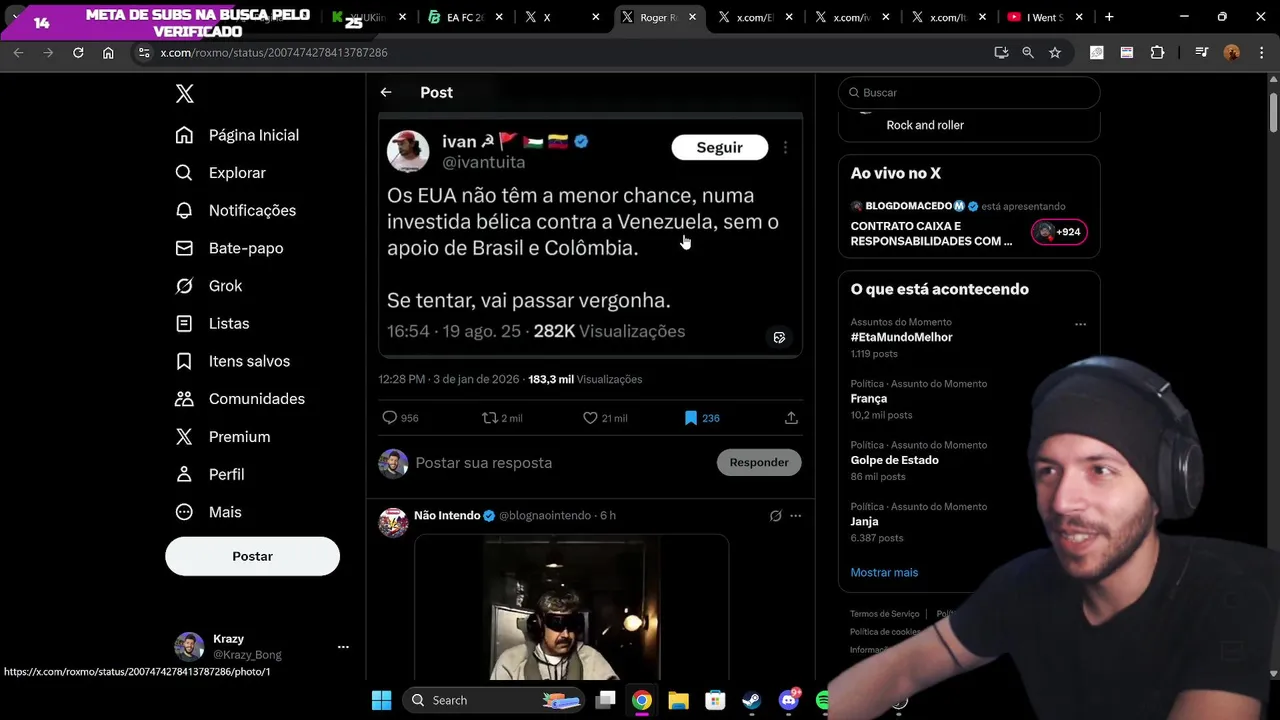Like the post with 21 mil likes
1280x720 pixels.
tap(590, 418)
